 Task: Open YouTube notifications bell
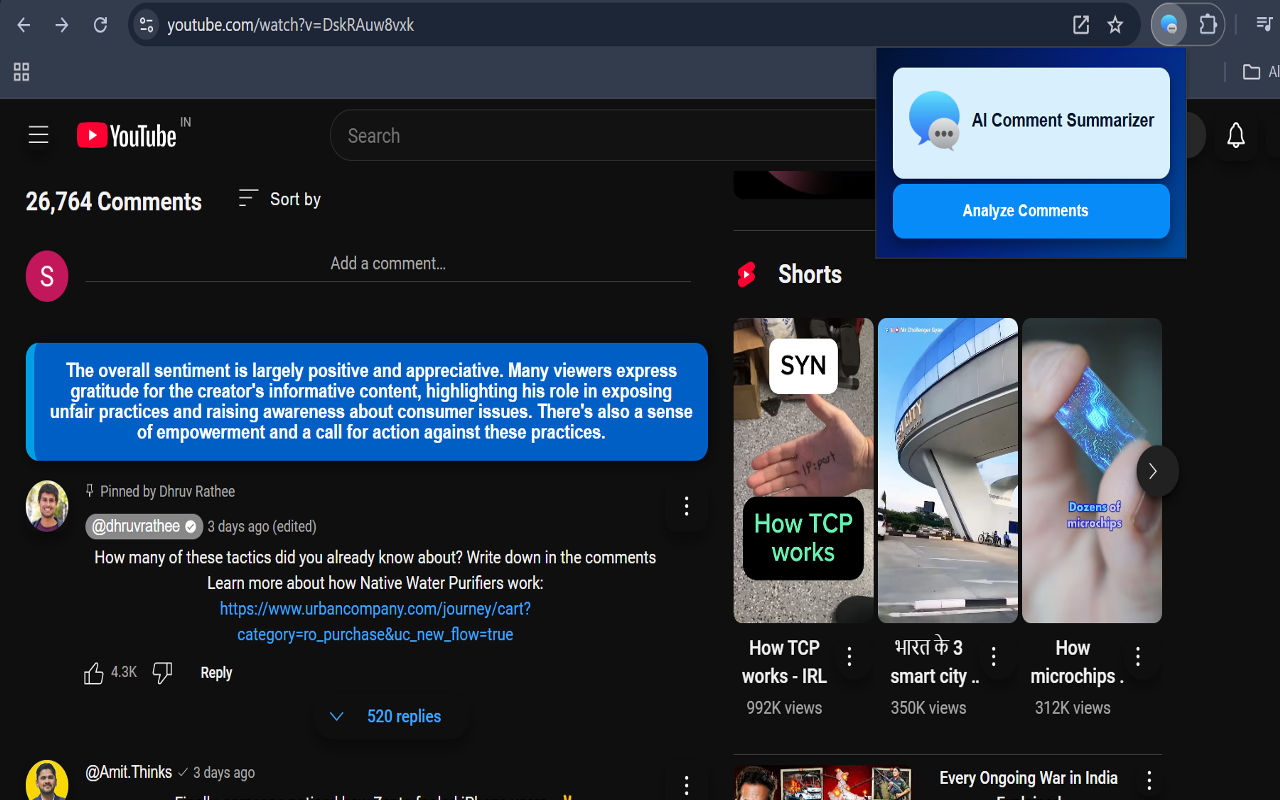pos(1236,135)
